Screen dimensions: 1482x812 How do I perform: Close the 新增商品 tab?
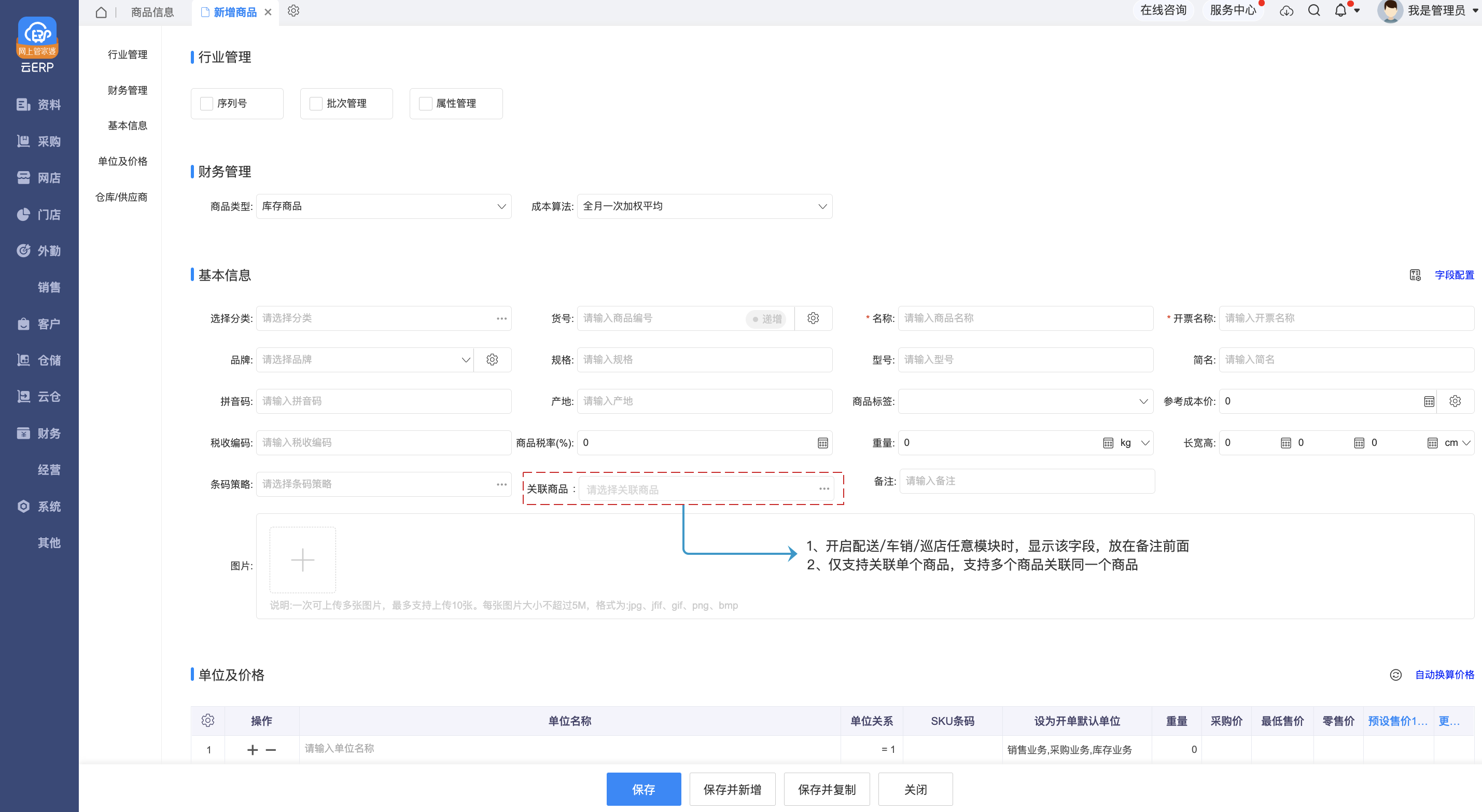(x=268, y=12)
